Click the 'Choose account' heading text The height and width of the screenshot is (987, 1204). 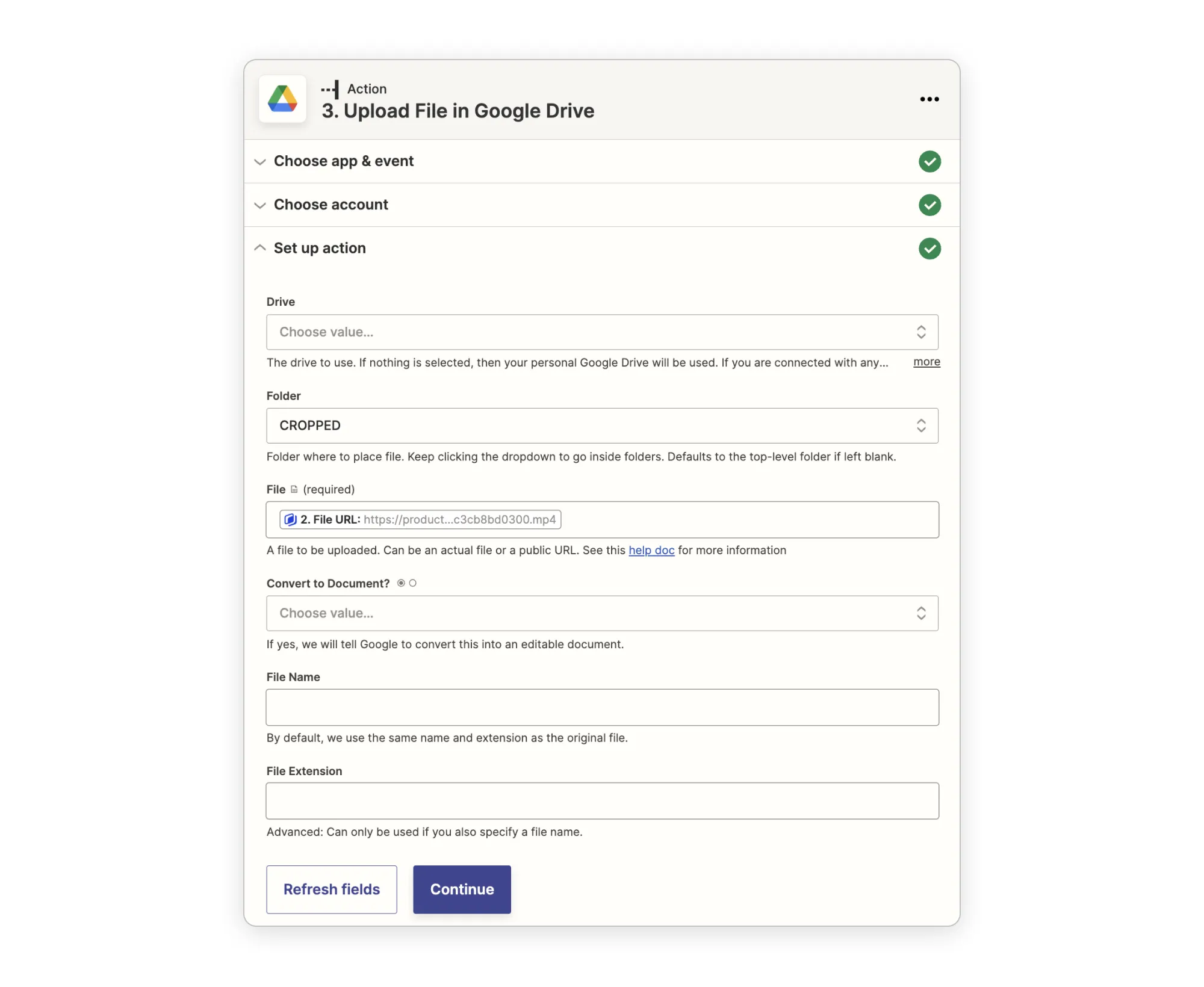[330, 205]
